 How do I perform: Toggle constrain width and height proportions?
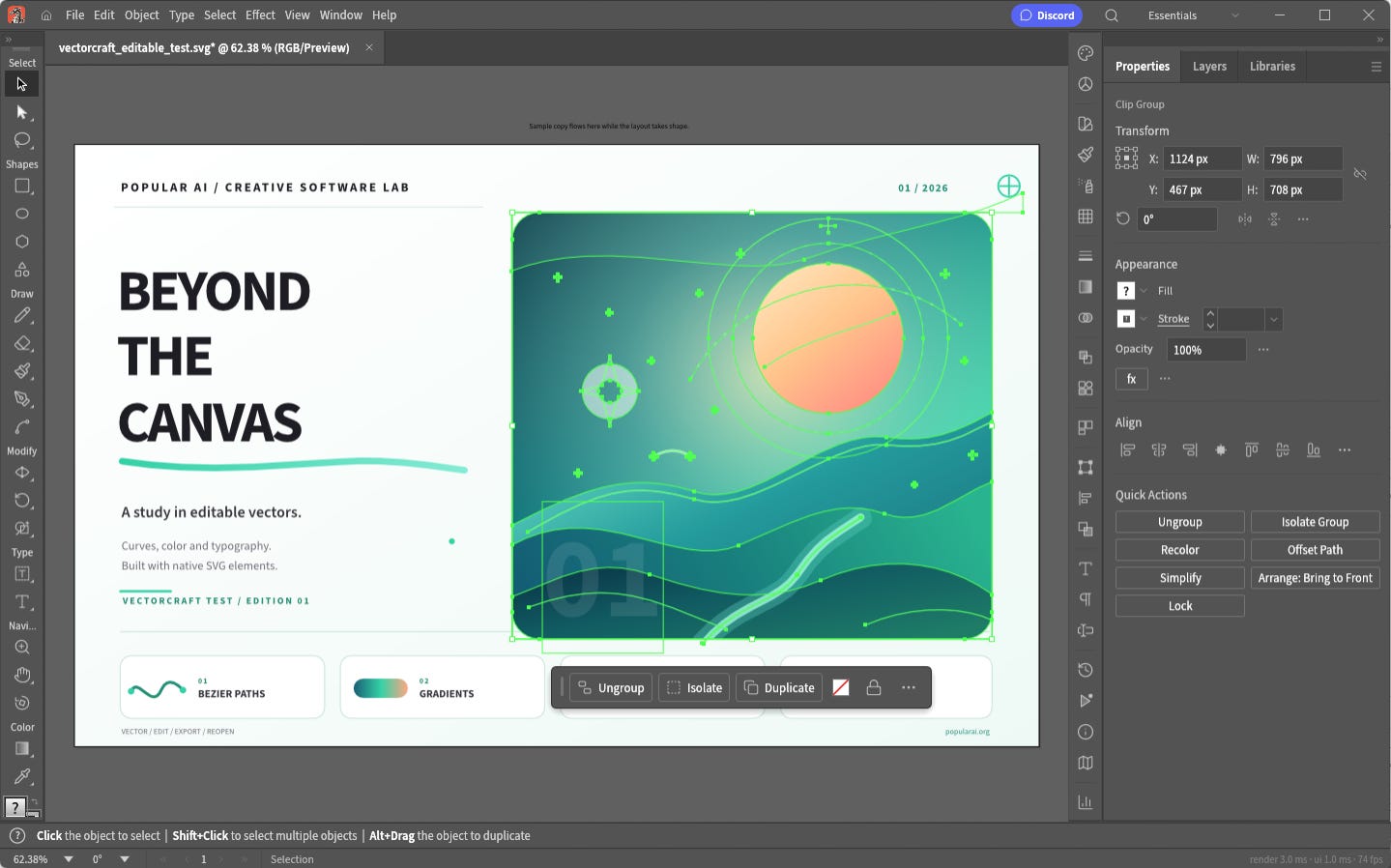(1360, 174)
